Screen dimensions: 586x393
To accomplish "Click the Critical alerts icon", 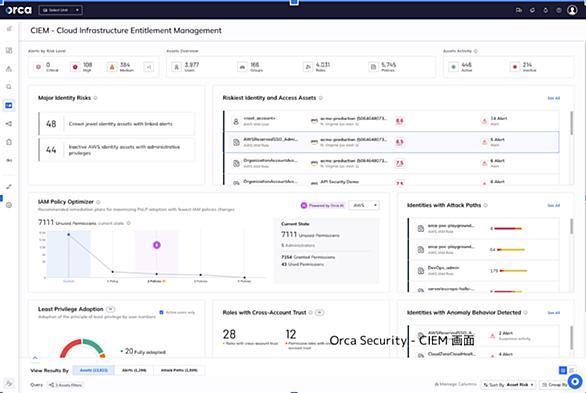I will tap(38, 67).
